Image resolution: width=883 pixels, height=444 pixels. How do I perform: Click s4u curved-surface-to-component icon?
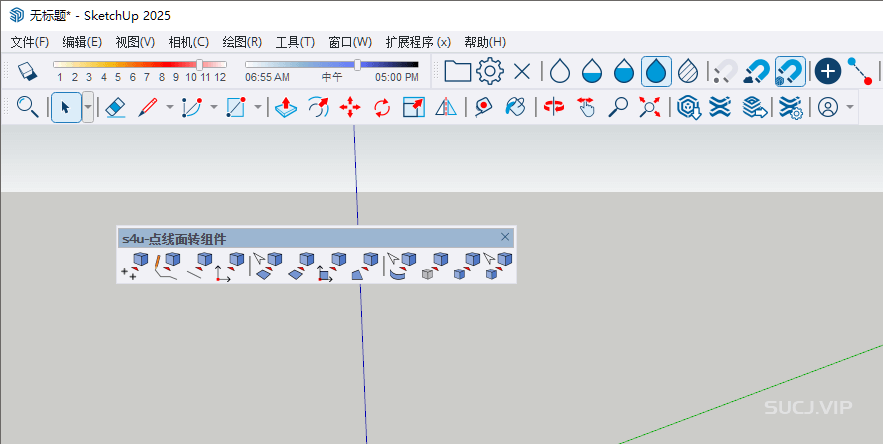pos(402,266)
